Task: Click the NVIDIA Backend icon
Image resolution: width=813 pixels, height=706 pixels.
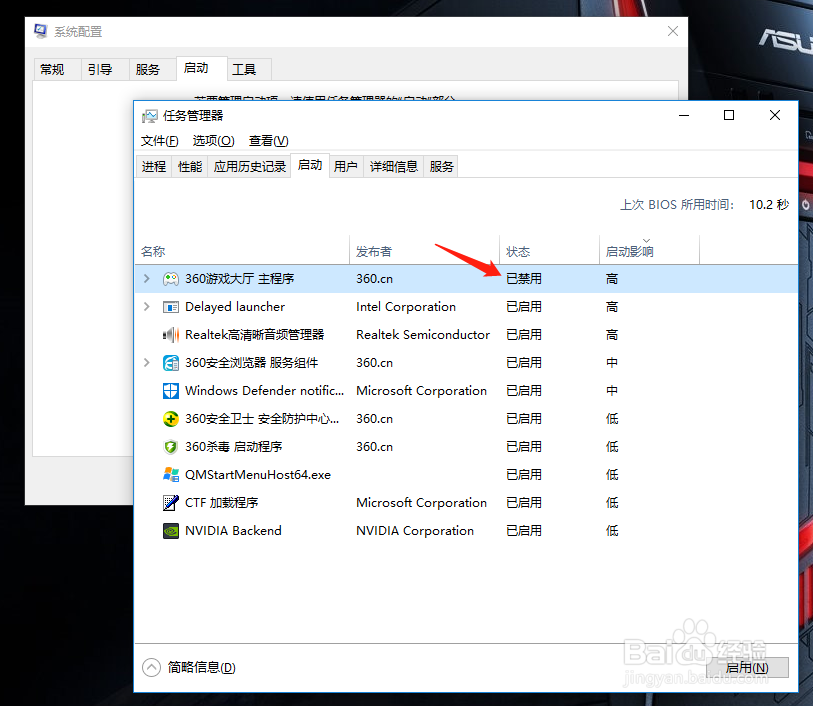Action: point(171,531)
